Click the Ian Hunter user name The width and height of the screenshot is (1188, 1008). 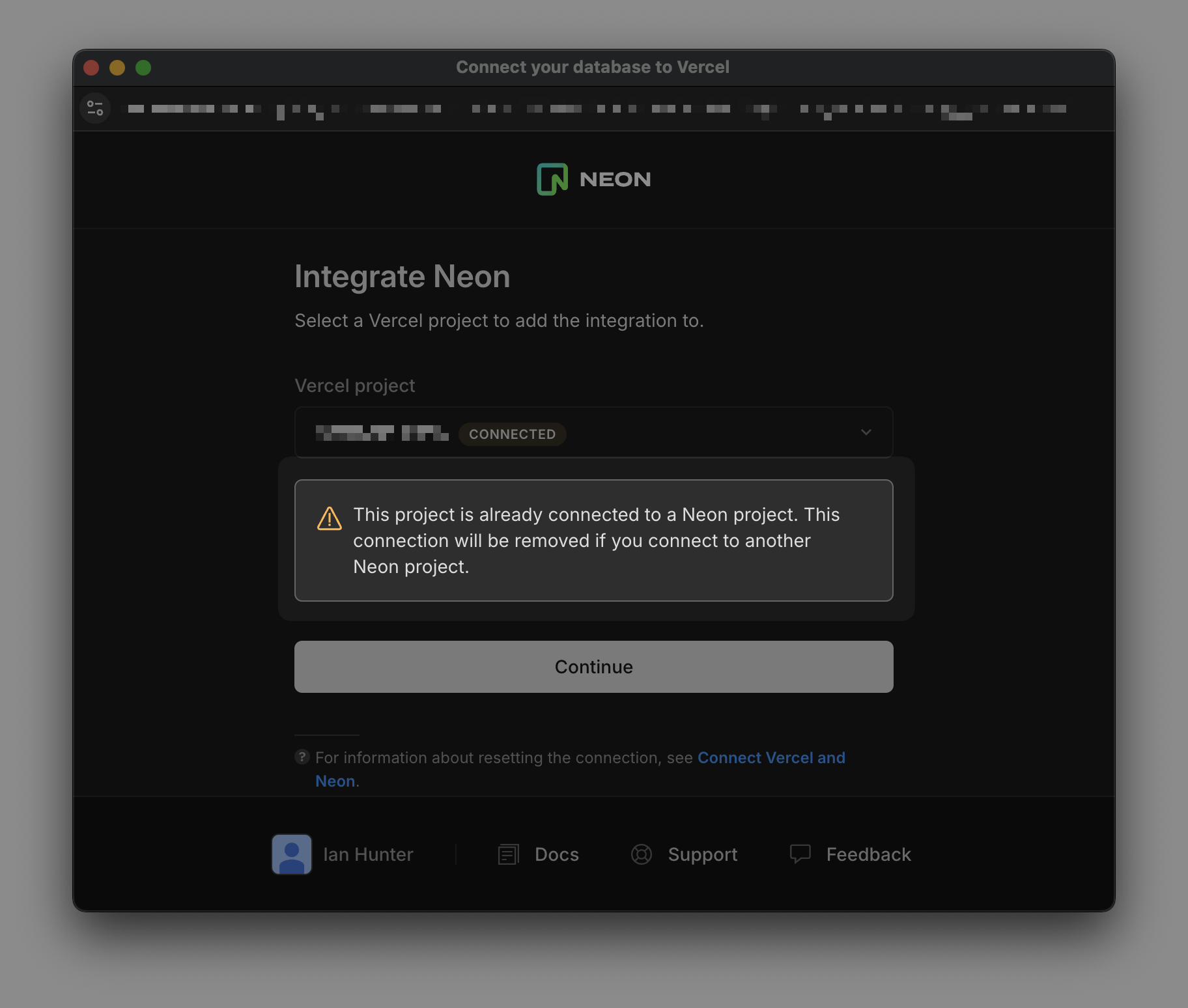click(x=368, y=854)
